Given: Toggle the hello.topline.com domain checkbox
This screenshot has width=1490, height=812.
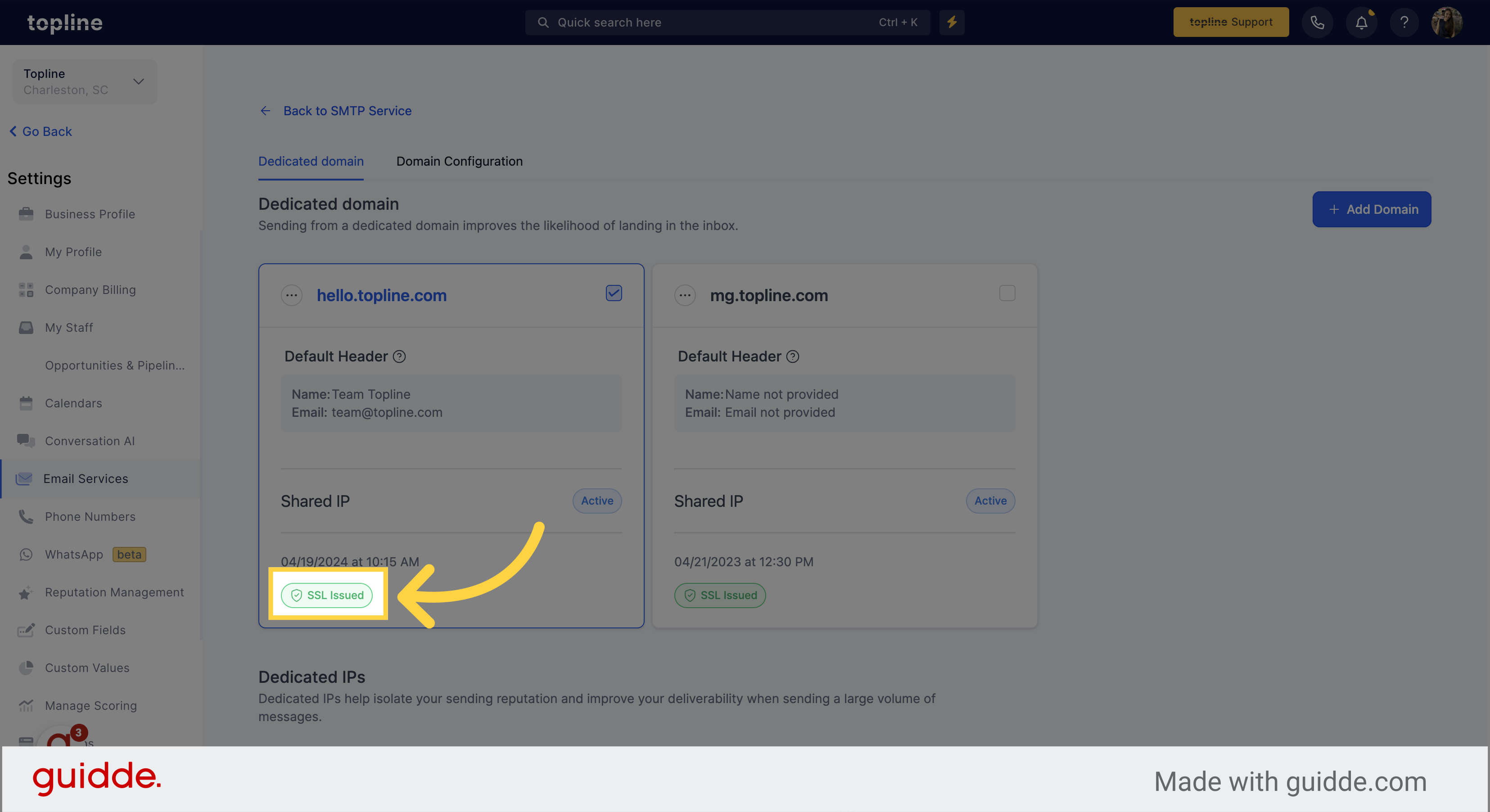Looking at the screenshot, I should 614,293.
